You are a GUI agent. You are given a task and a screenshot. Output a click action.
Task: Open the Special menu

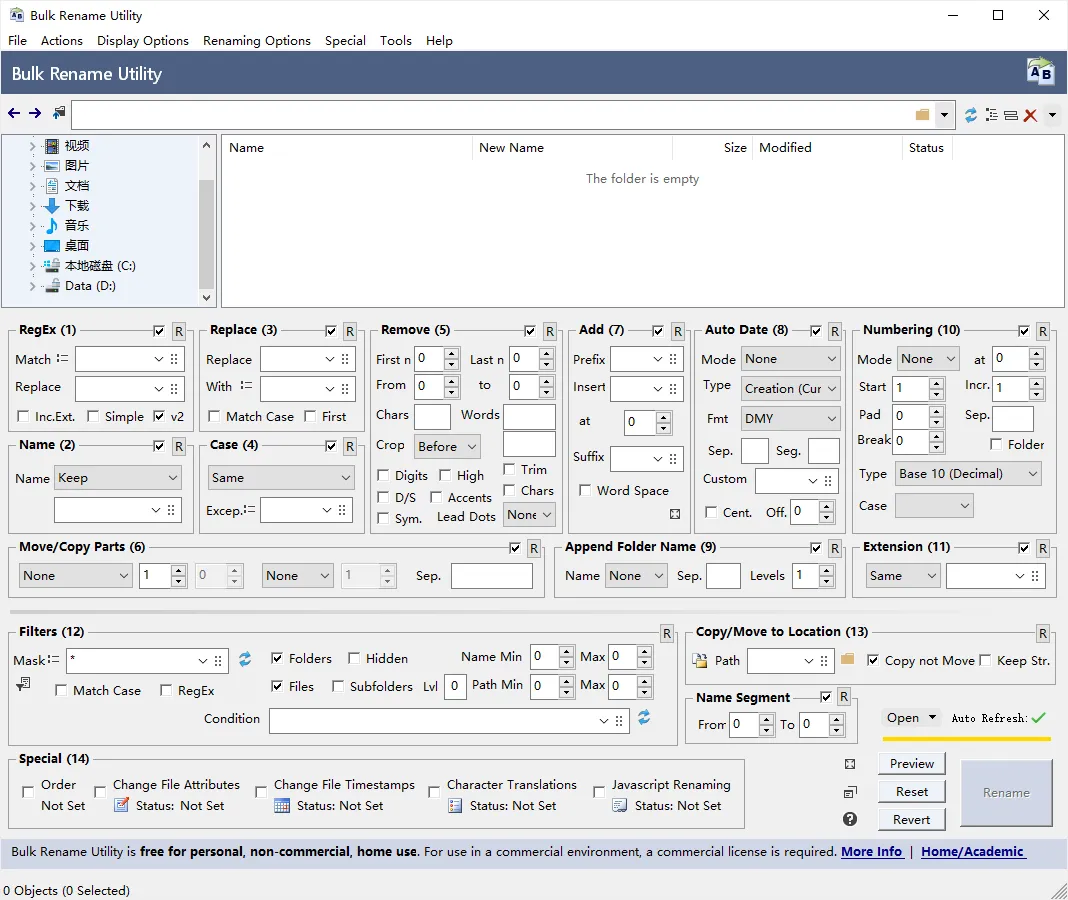(345, 40)
